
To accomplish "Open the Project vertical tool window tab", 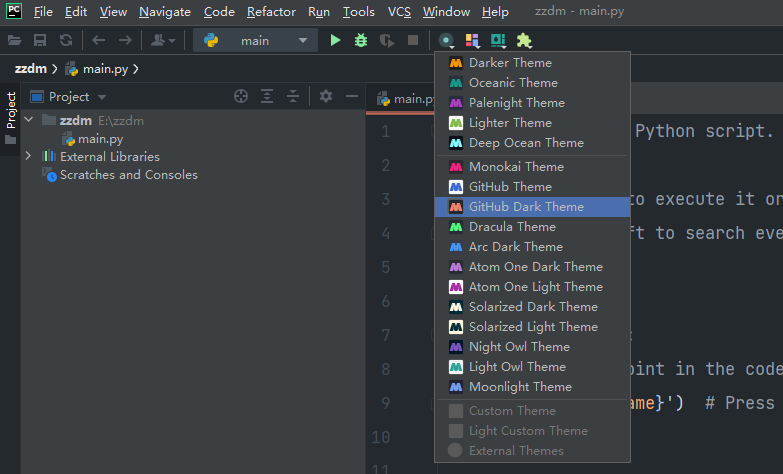I will point(10,111).
